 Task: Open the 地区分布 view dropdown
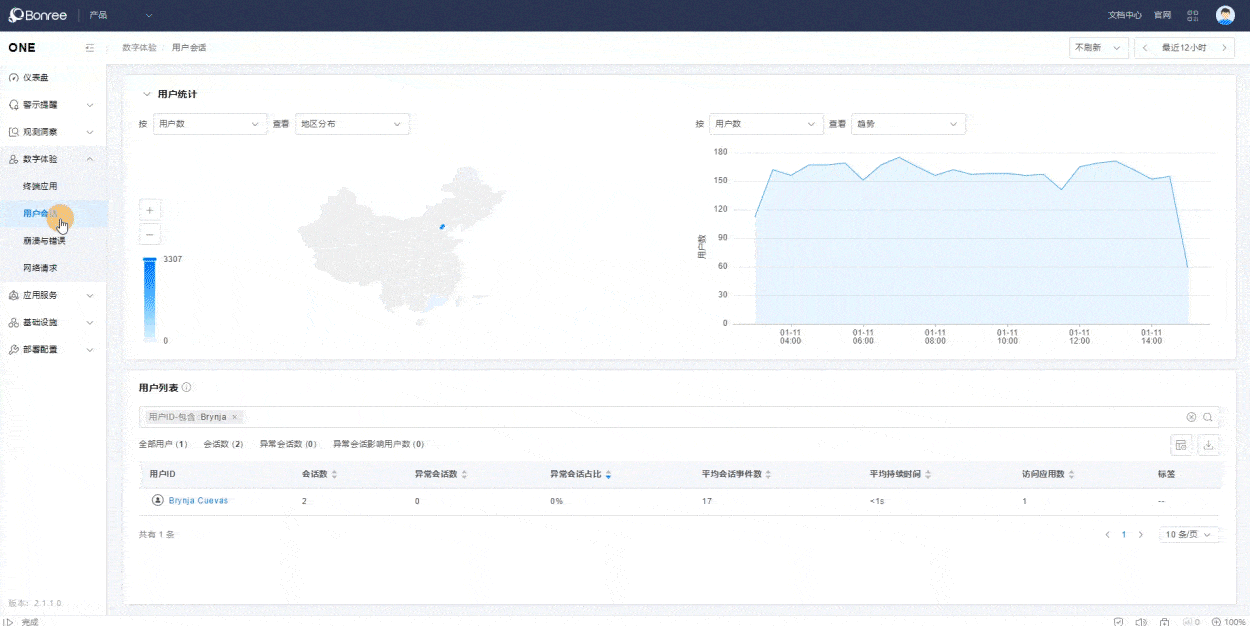point(352,124)
